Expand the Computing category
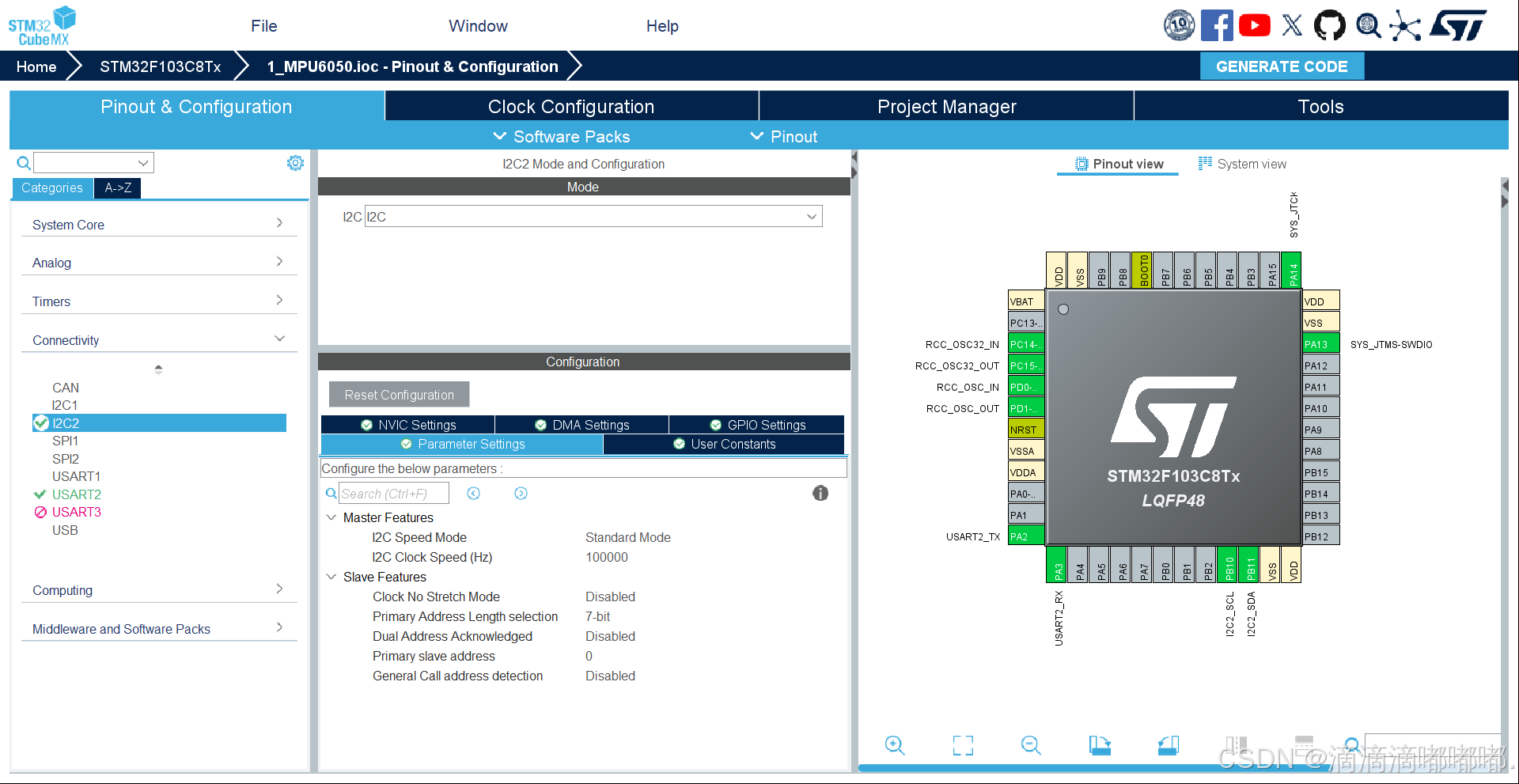The height and width of the screenshot is (784, 1519). pyautogui.click(x=158, y=589)
